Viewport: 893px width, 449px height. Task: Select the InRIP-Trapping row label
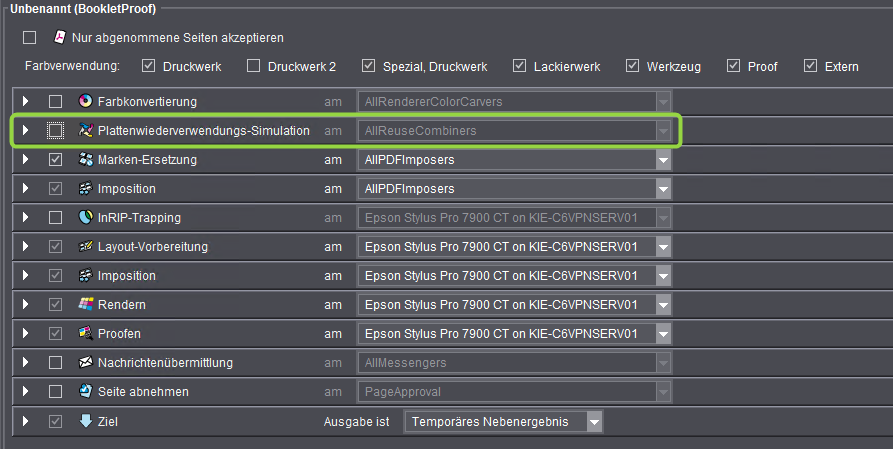click(x=139, y=217)
